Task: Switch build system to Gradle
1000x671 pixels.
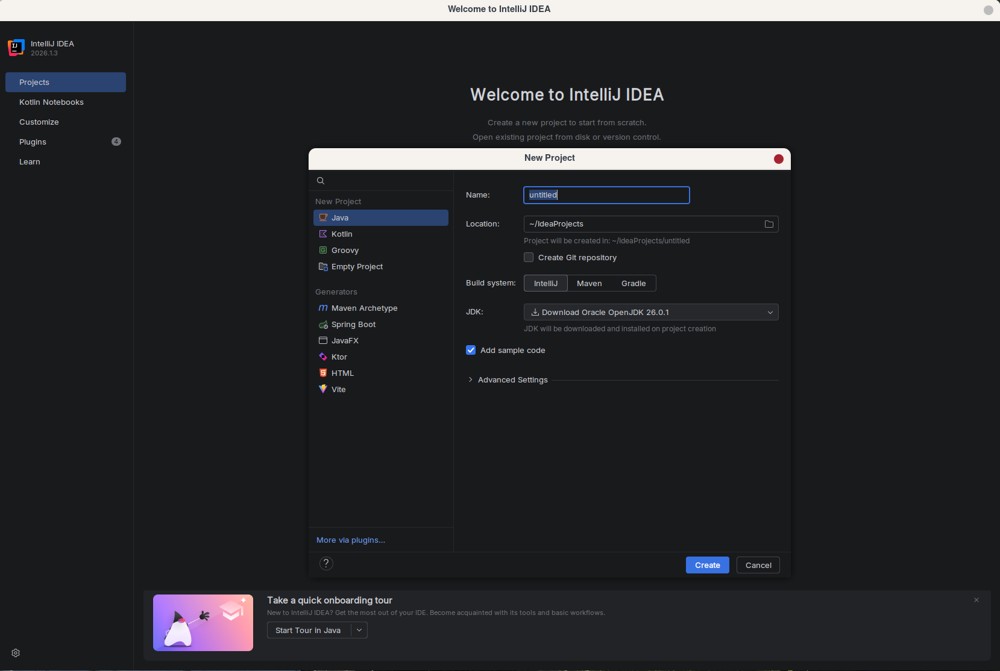Action: coord(633,283)
